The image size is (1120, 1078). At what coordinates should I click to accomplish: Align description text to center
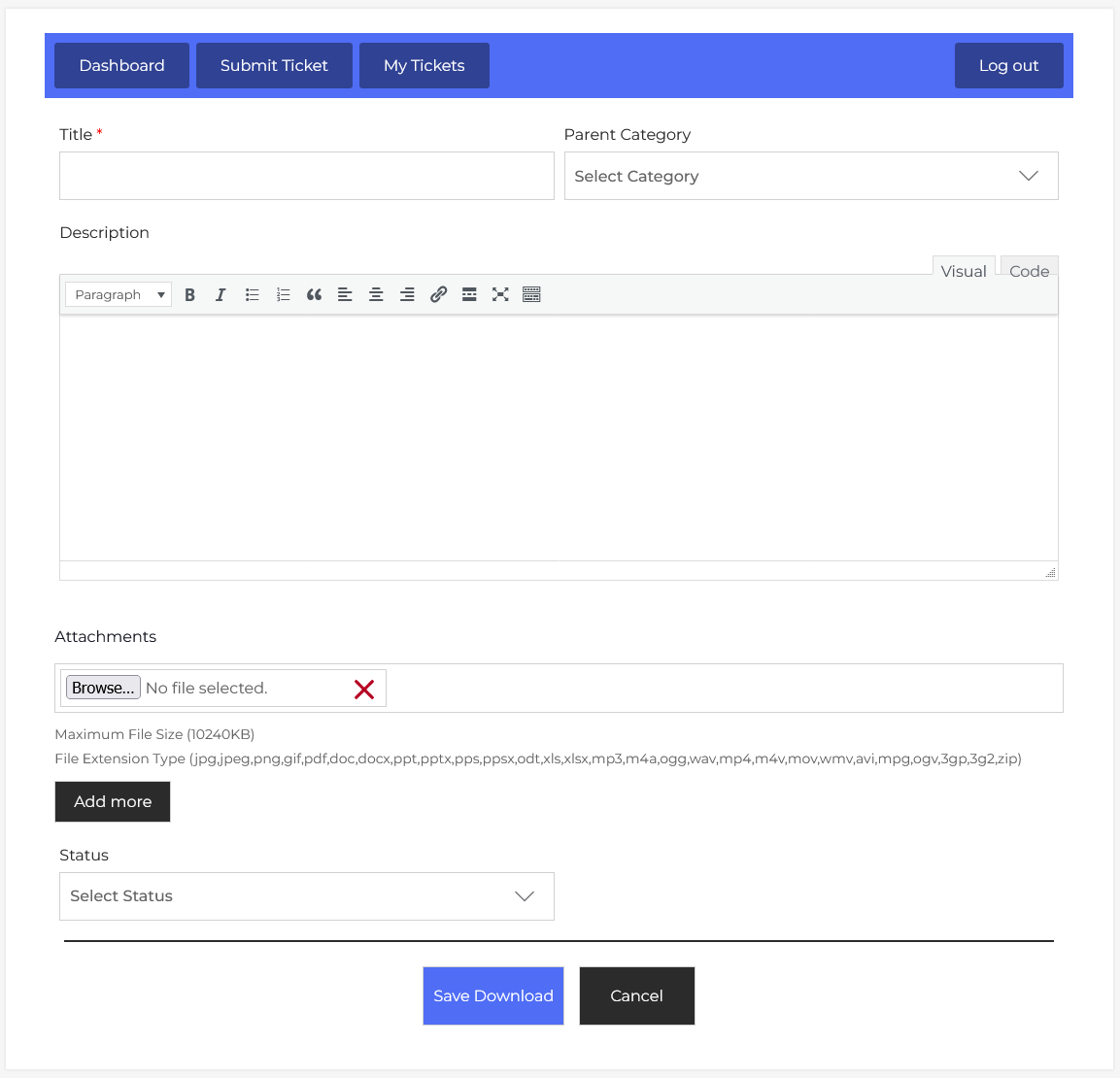coord(376,295)
